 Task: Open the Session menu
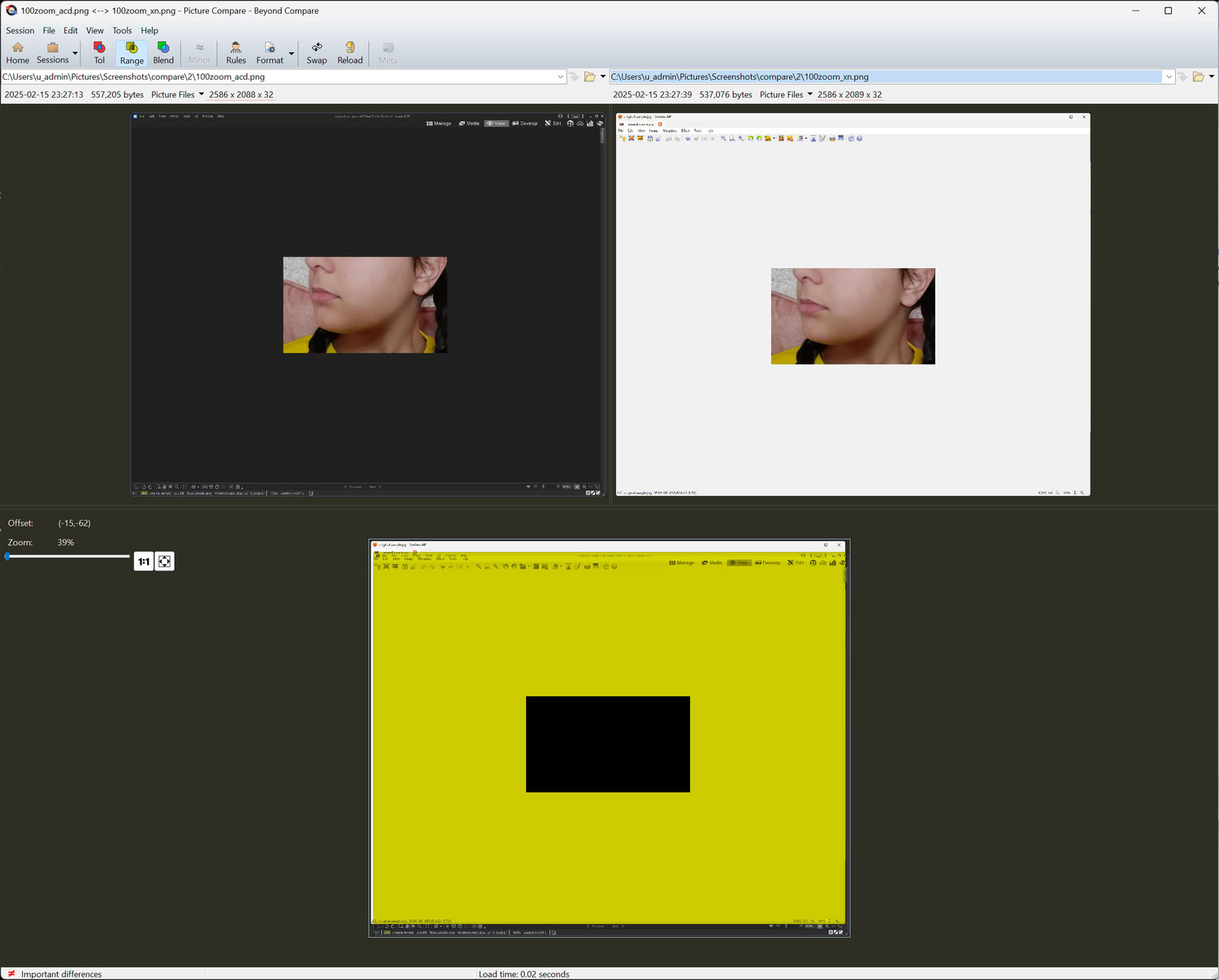click(20, 31)
